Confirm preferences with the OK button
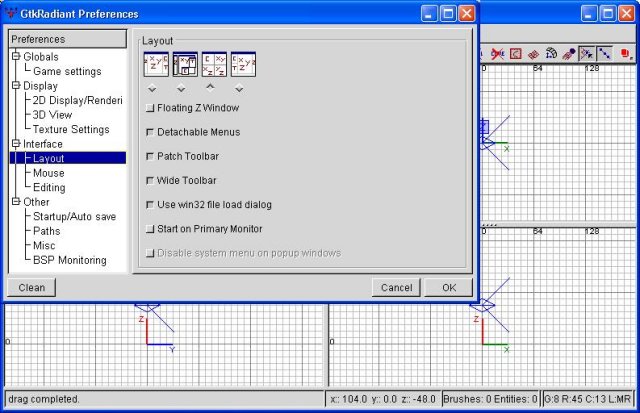Screen dimensions: 640x413 pos(449,288)
